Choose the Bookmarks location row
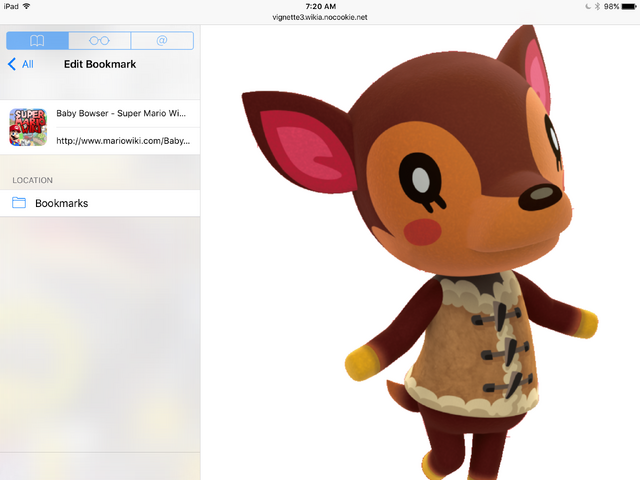 click(100, 203)
